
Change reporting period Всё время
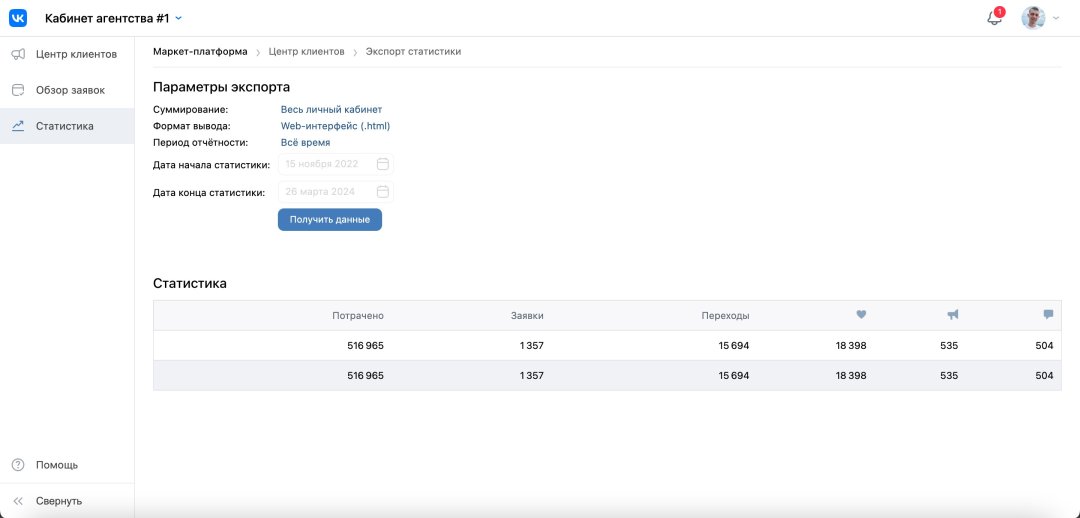coord(305,143)
